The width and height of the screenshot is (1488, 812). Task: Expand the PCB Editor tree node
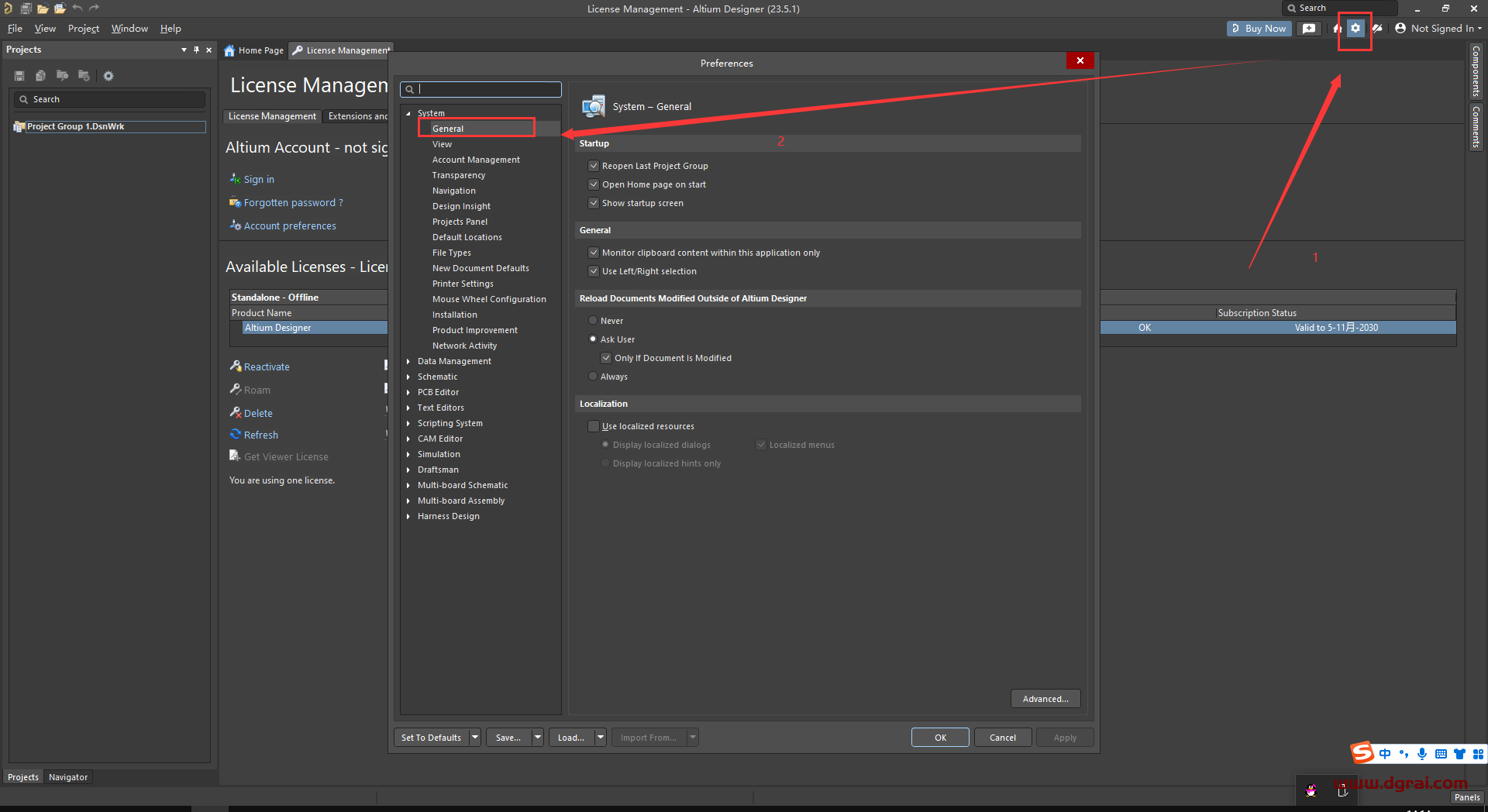click(408, 392)
